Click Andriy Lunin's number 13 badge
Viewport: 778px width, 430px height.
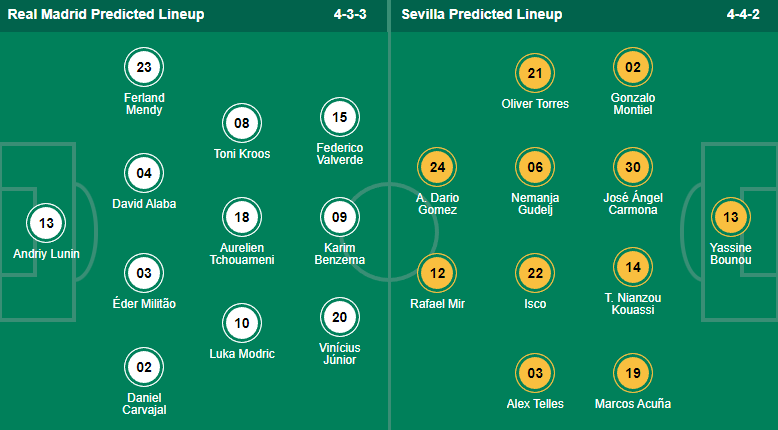click(x=45, y=222)
